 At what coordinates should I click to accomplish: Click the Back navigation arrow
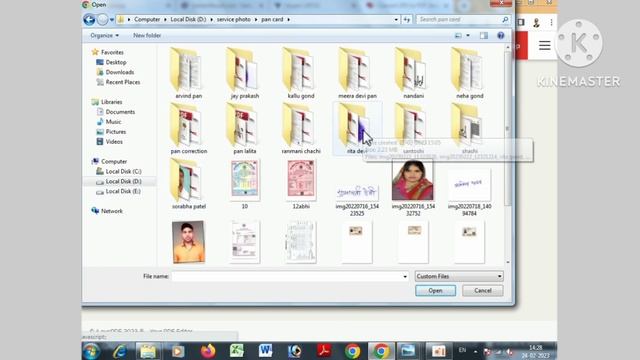coord(89,19)
